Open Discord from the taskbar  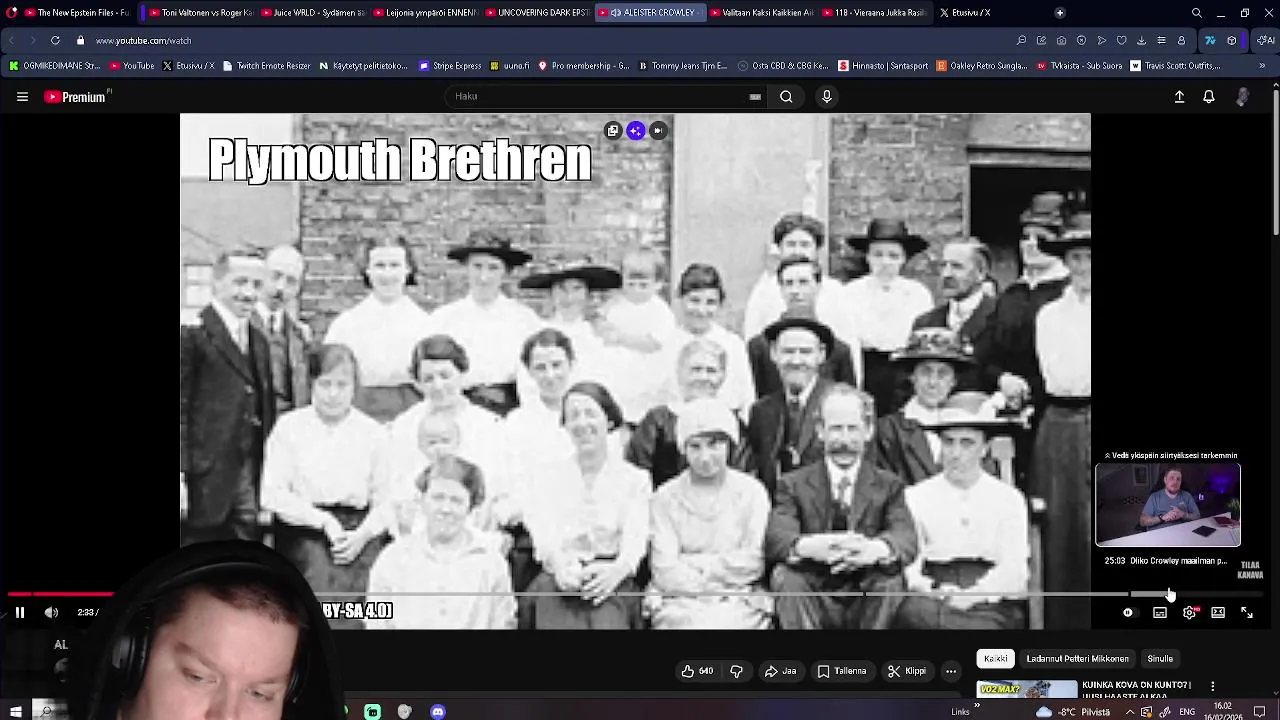point(437,712)
